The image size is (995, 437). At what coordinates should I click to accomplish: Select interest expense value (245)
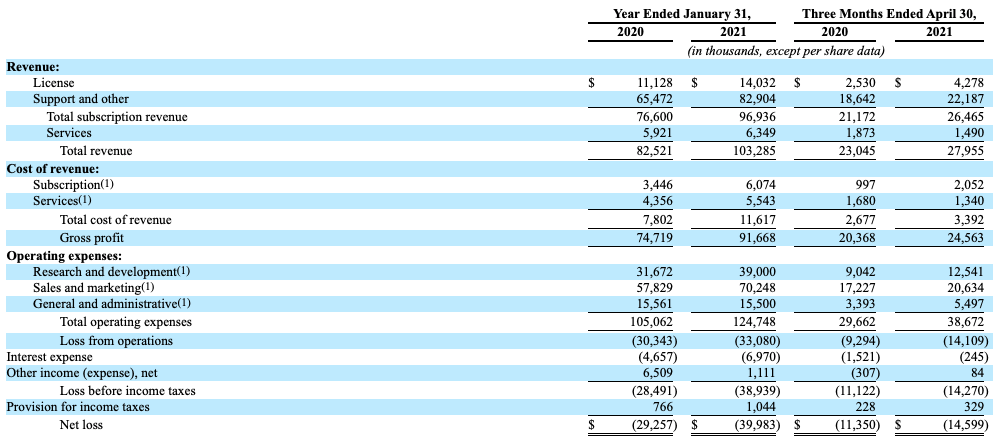click(973, 357)
